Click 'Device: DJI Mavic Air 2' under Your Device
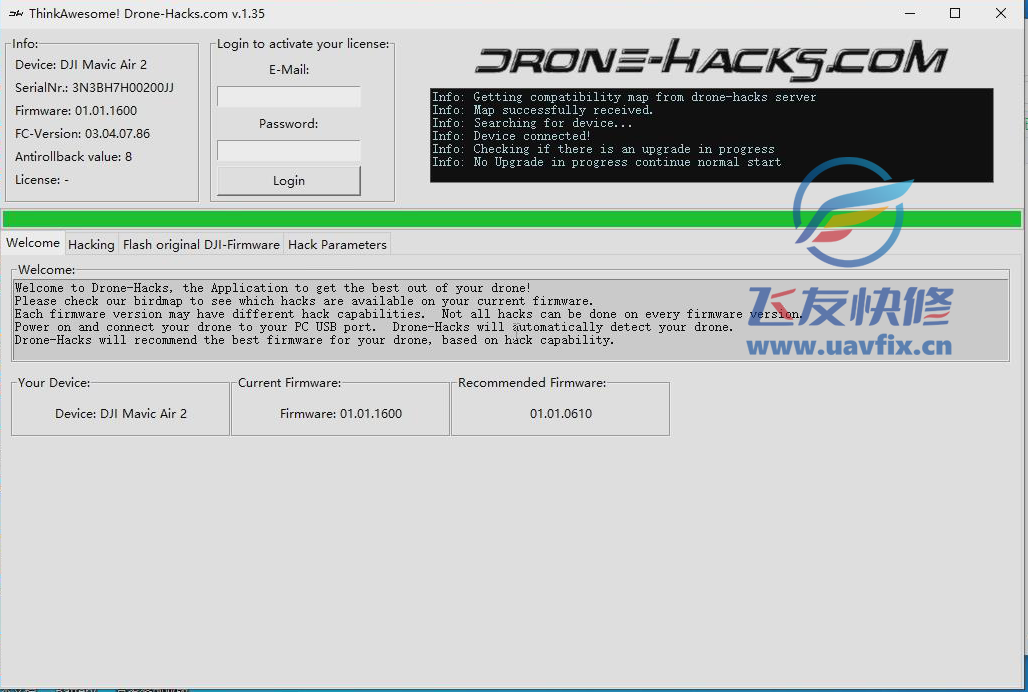 121,413
